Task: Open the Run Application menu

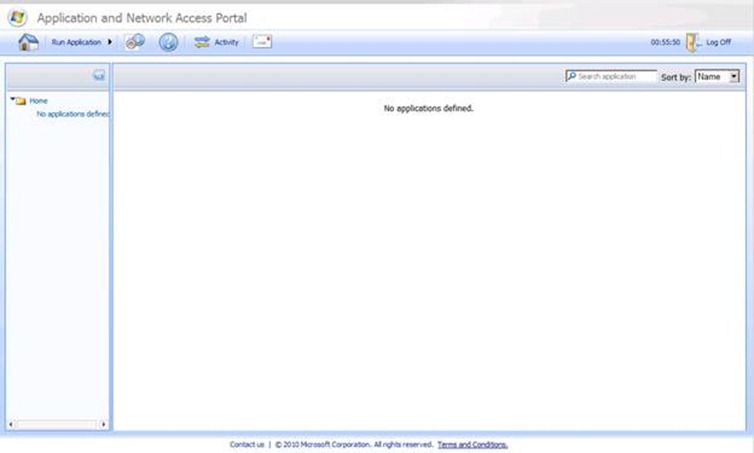Action: [76, 42]
